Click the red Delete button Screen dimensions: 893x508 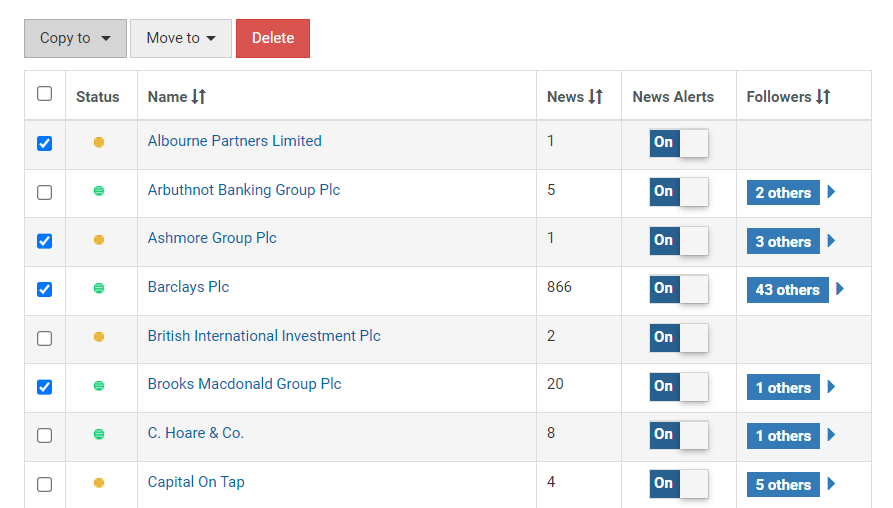click(x=273, y=38)
